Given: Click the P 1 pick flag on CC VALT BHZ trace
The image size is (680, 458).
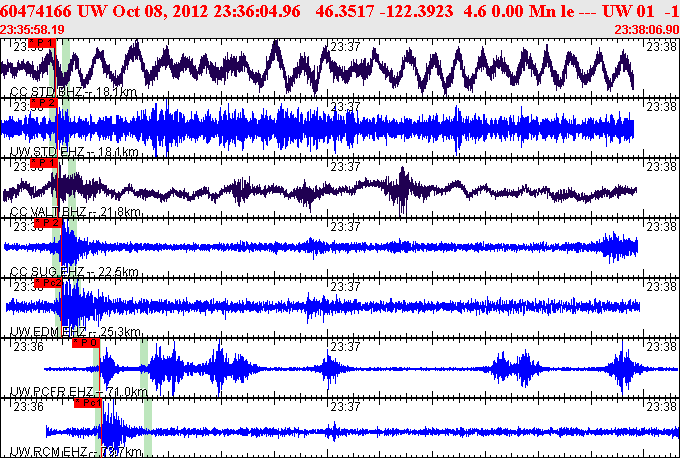Looking at the screenshot, I should click(x=44, y=163).
